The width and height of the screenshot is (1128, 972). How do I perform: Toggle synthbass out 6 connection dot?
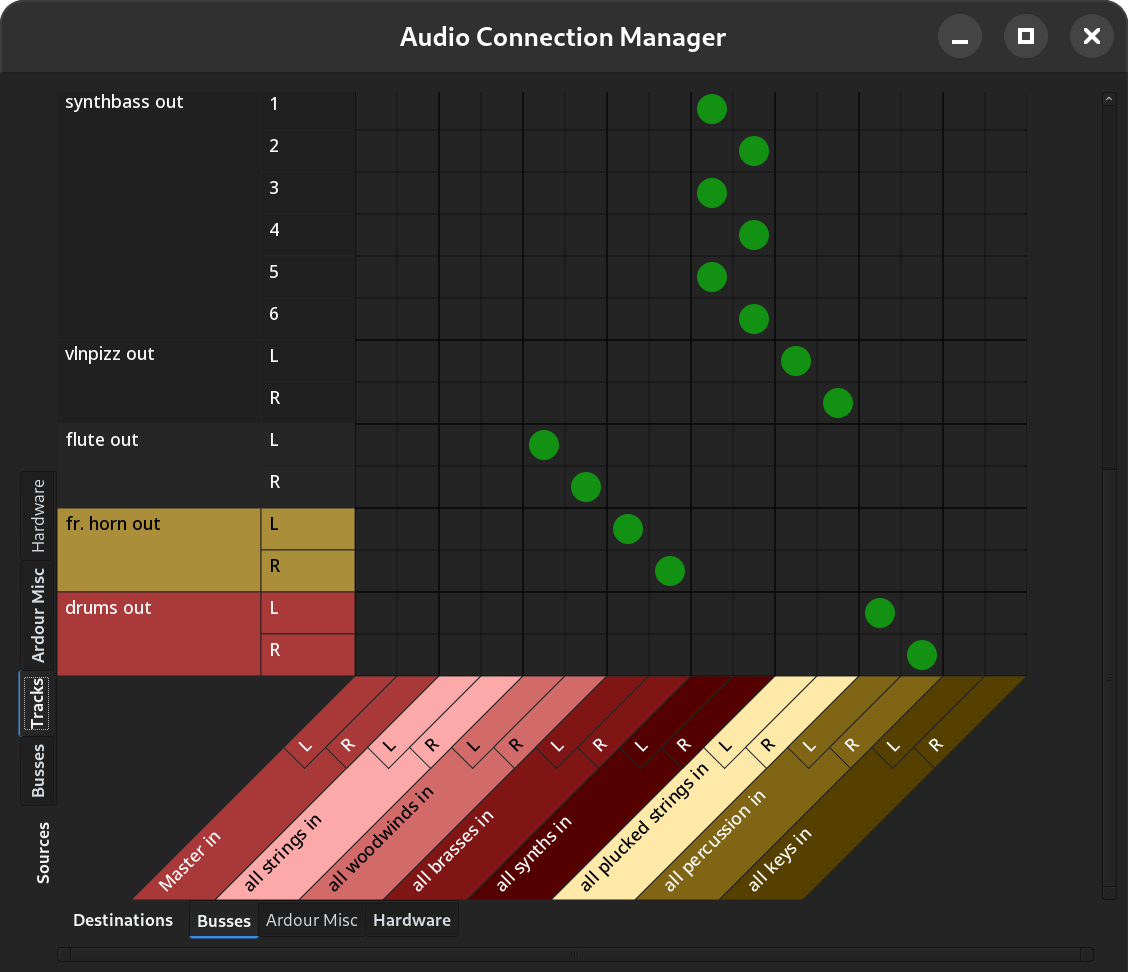point(754,318)
